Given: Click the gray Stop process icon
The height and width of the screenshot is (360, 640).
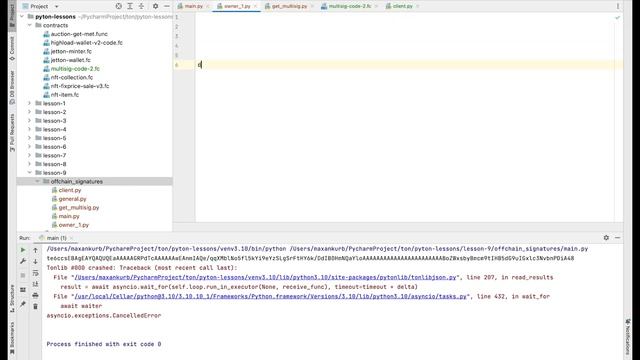Looking at the screenshot, I should tap(23, 276).
